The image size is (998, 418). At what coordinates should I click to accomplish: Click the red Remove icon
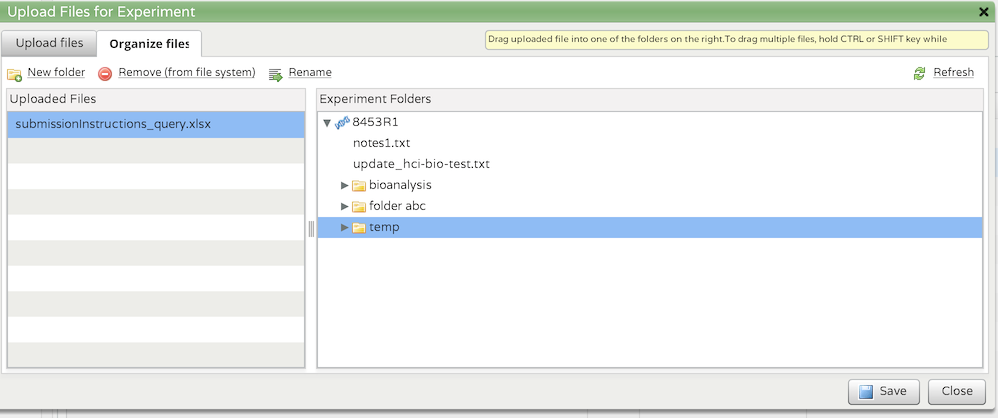point(105,74)
